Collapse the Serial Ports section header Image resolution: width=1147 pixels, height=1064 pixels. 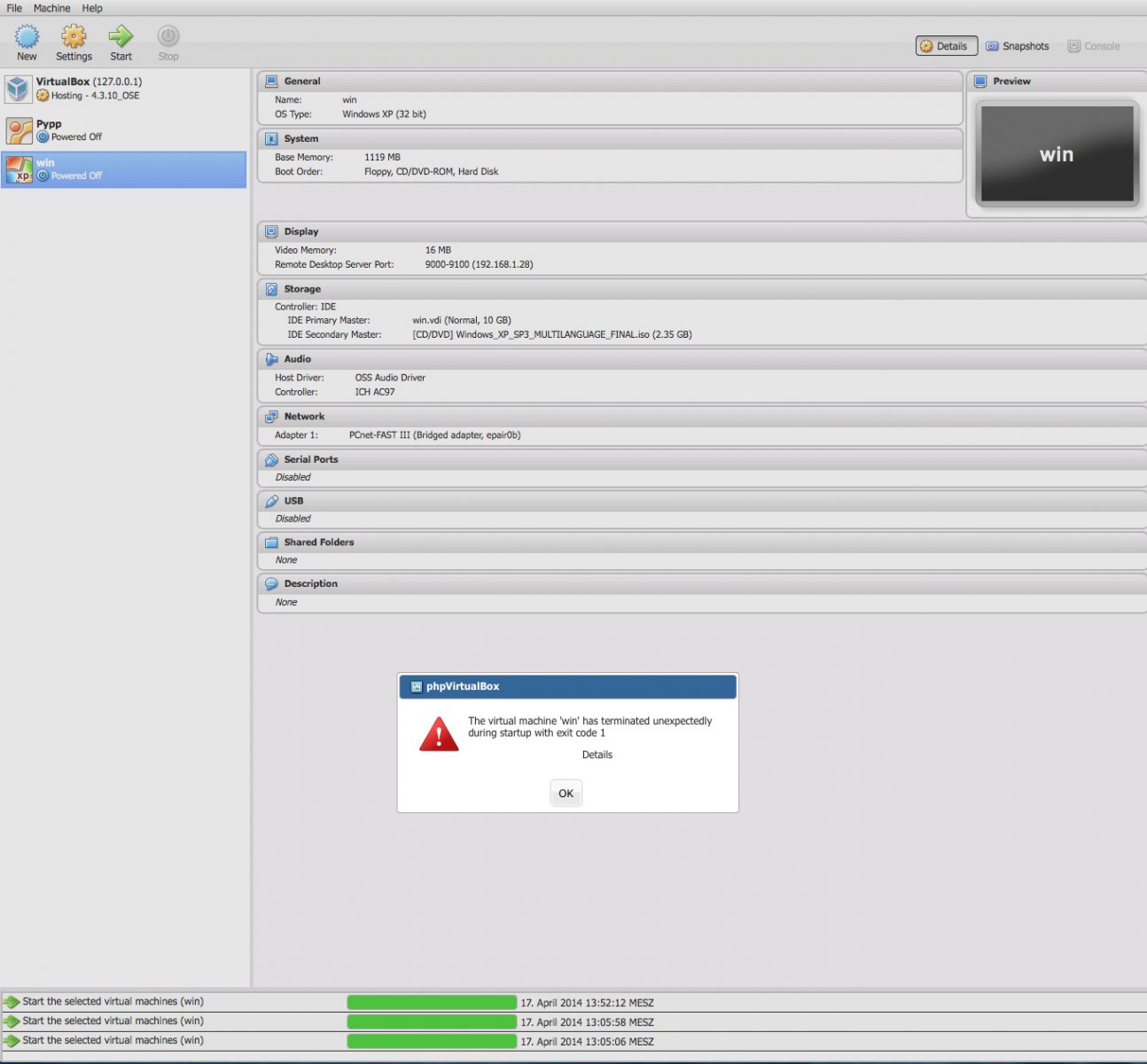coord(702,460)
